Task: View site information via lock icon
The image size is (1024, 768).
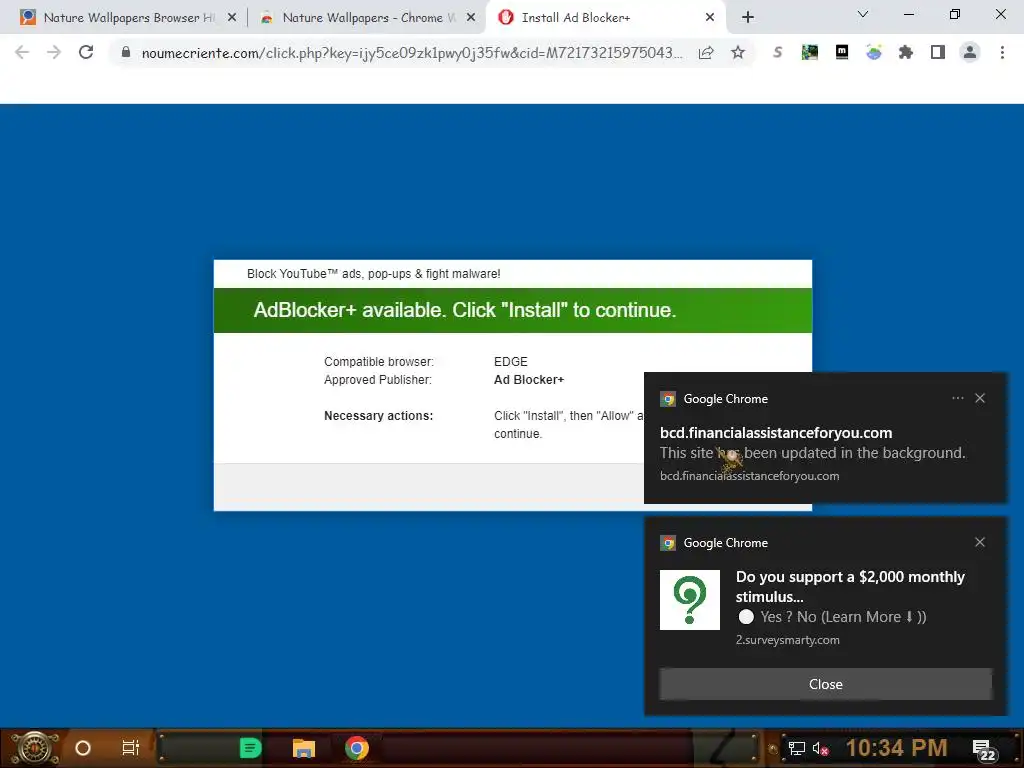Action: (126, 52)
